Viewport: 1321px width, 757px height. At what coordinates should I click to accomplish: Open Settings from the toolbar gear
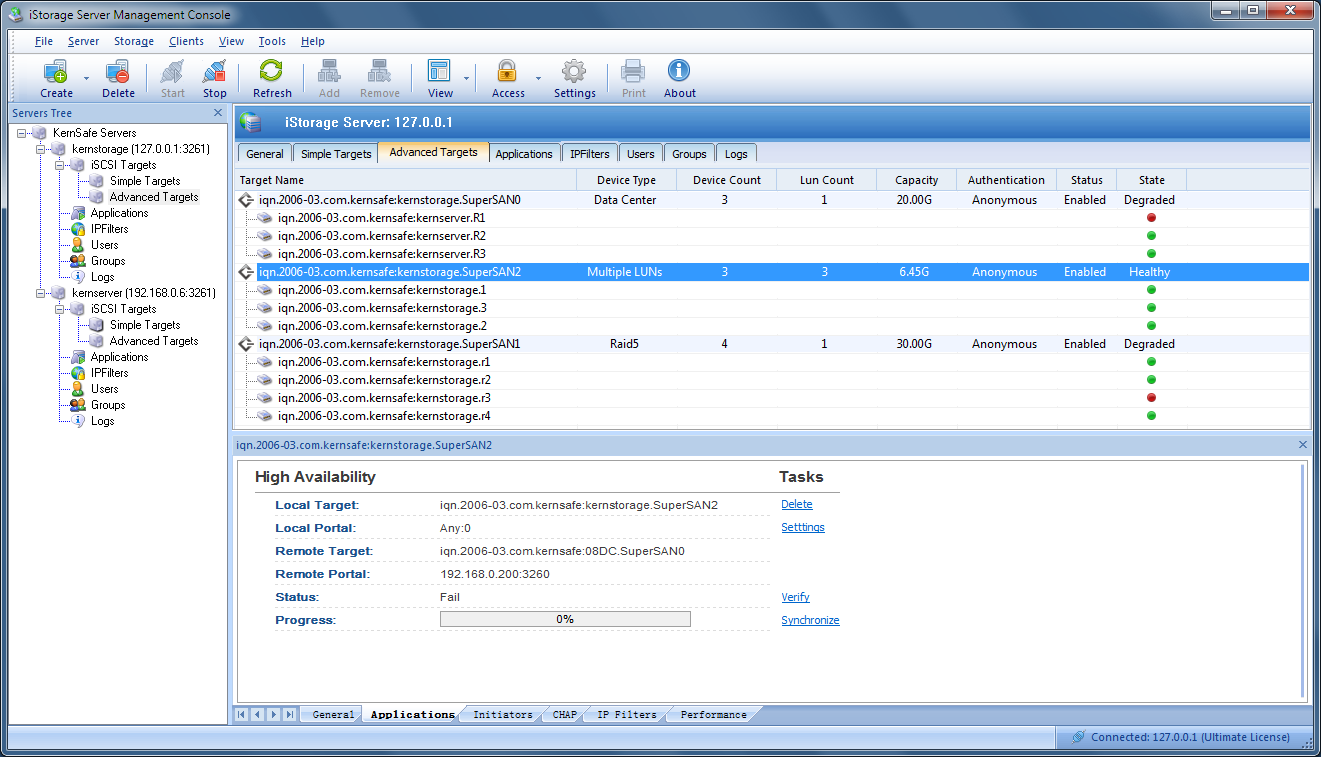[x=574, y=72]
